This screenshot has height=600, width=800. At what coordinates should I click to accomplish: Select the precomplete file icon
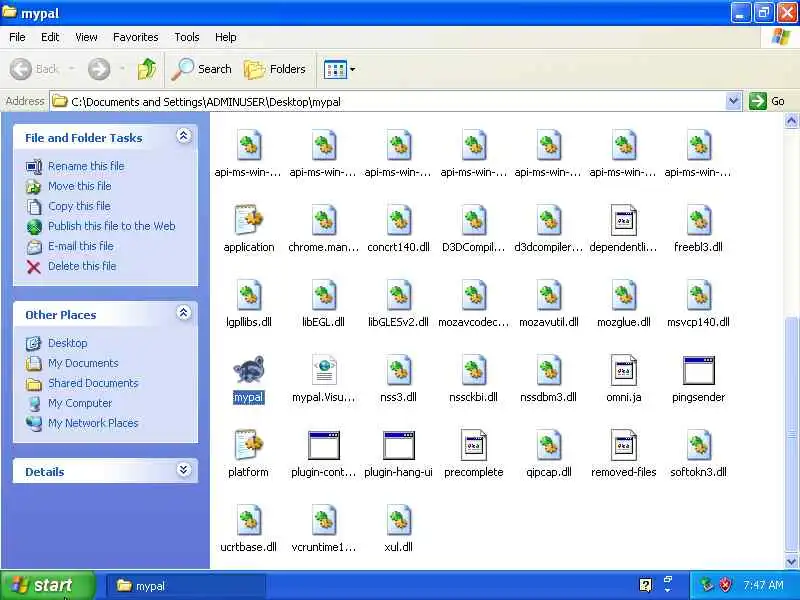pos(473,445)
